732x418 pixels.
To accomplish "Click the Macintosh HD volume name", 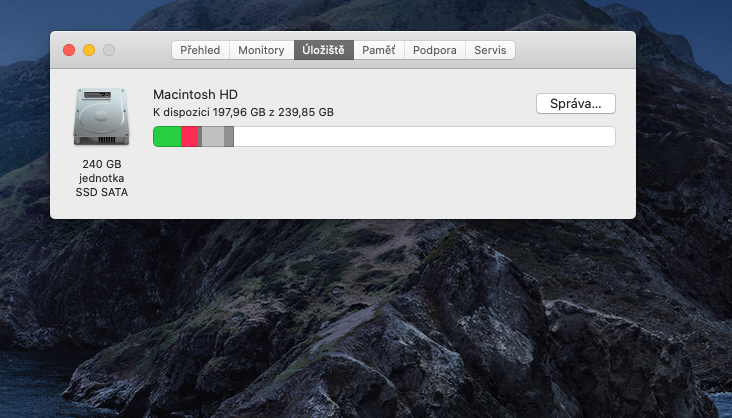I will (x=195, y=94).
